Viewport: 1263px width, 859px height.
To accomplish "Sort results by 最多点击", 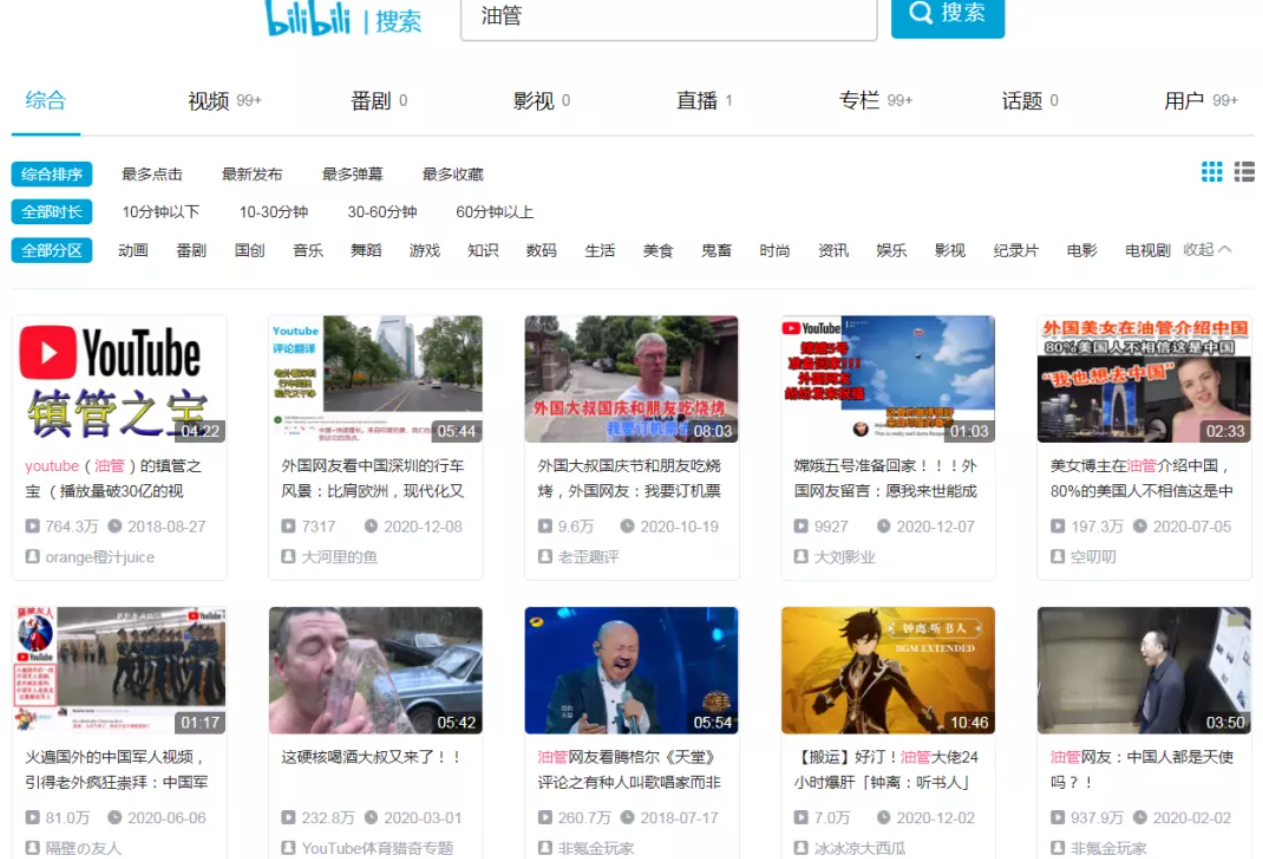I will 152,174.
